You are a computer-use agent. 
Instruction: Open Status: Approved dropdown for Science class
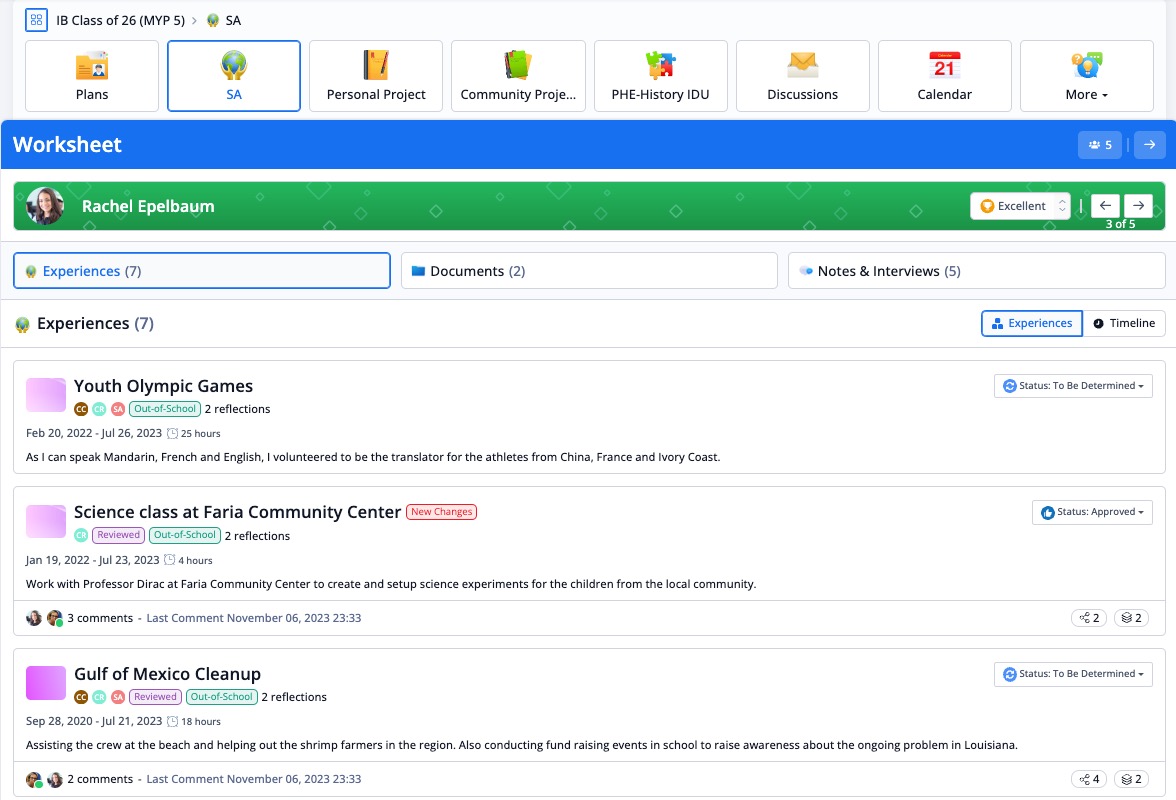1091,512
